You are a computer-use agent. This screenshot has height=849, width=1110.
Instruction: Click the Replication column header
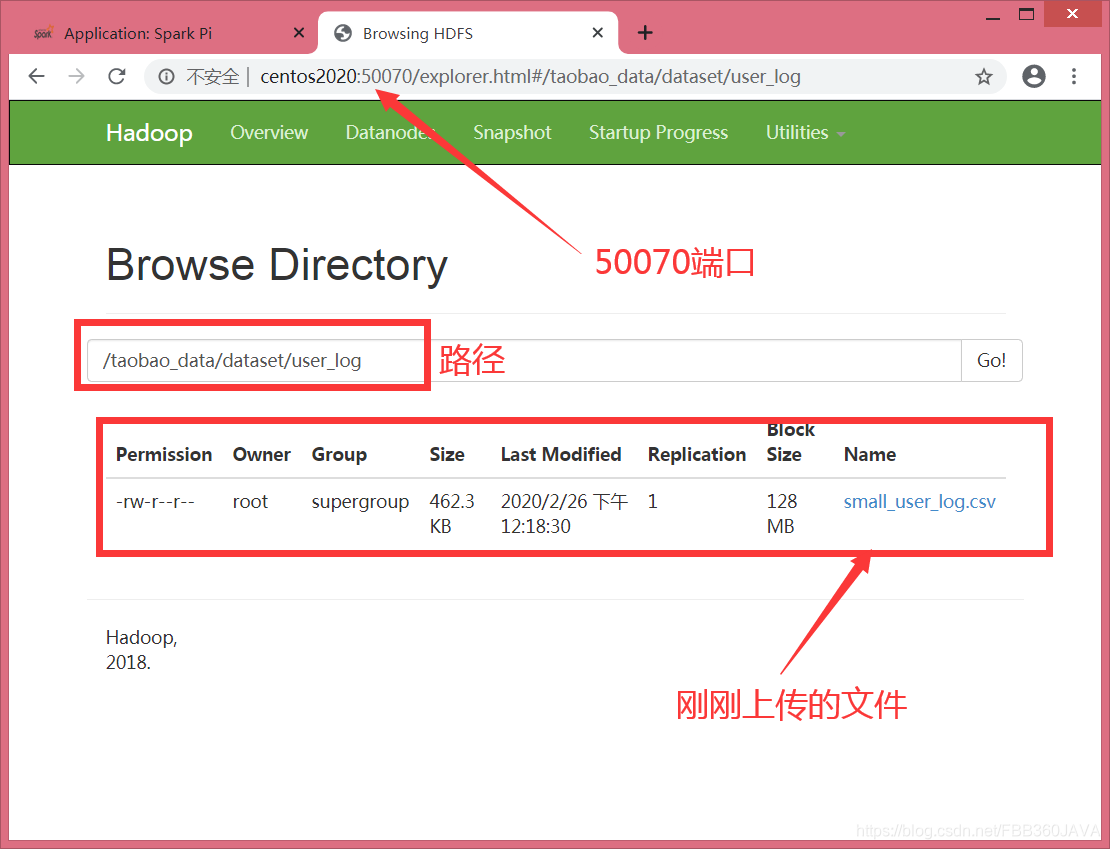coord(697,455)
